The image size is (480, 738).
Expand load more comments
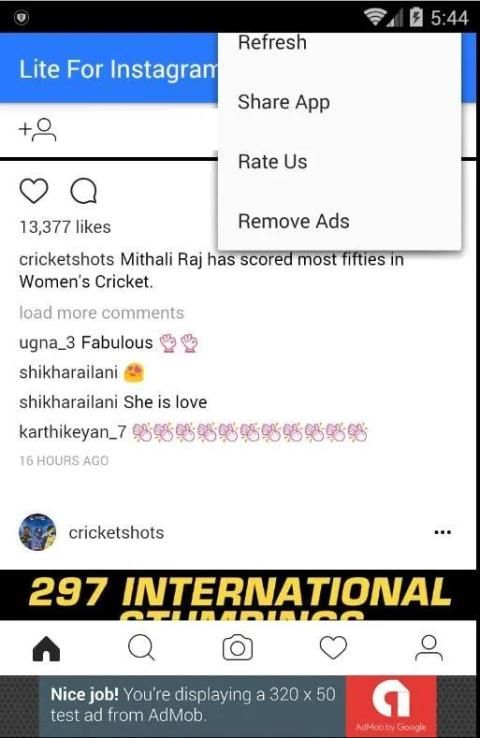point(101,313)
